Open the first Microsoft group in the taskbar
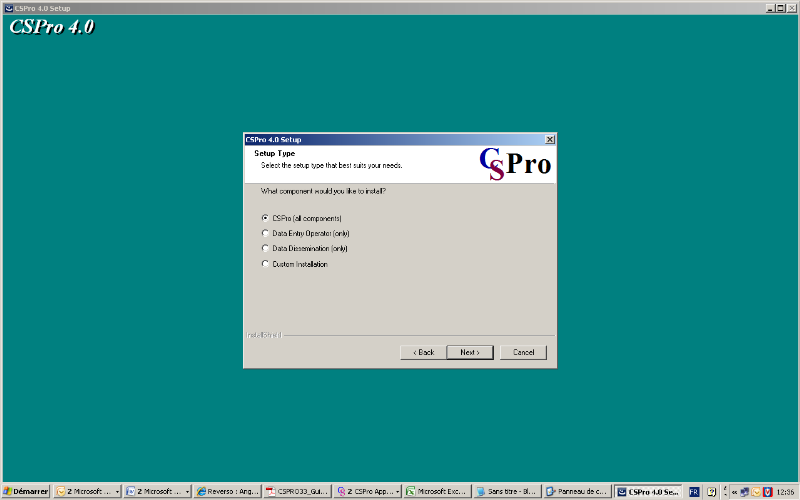 tap(87, 491)
